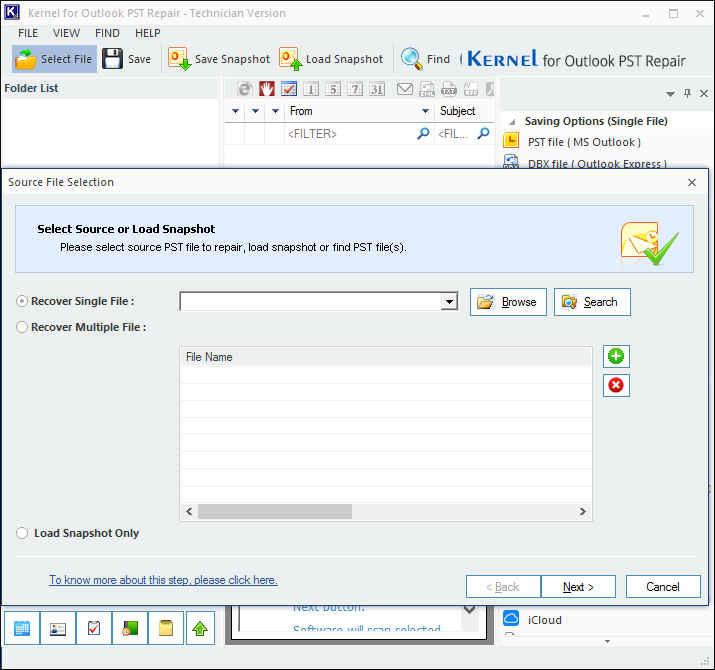Click the file list horizontal scrollbar thumb
Screen dimensions: 715x670
point(275,511)
